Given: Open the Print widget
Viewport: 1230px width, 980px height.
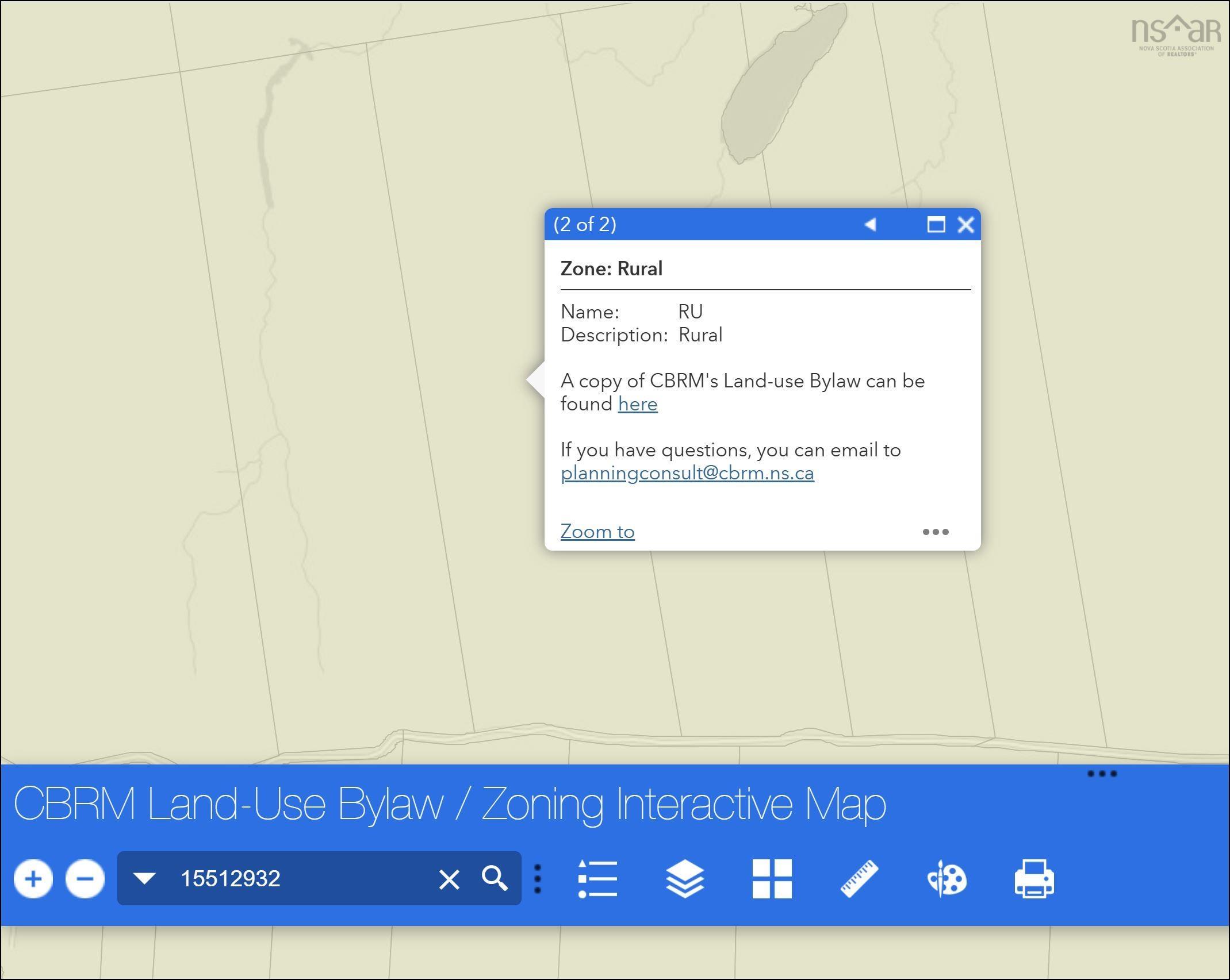Looking at the screenshot, I should click(x=1034, y=878).
